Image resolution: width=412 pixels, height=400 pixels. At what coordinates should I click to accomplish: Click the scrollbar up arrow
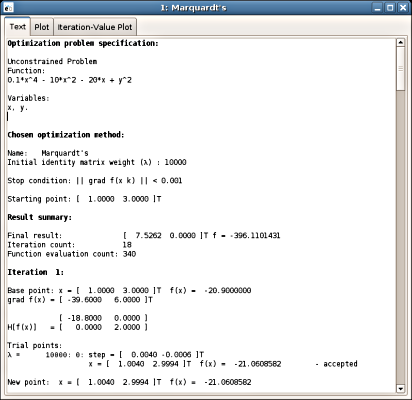(400, 42)
